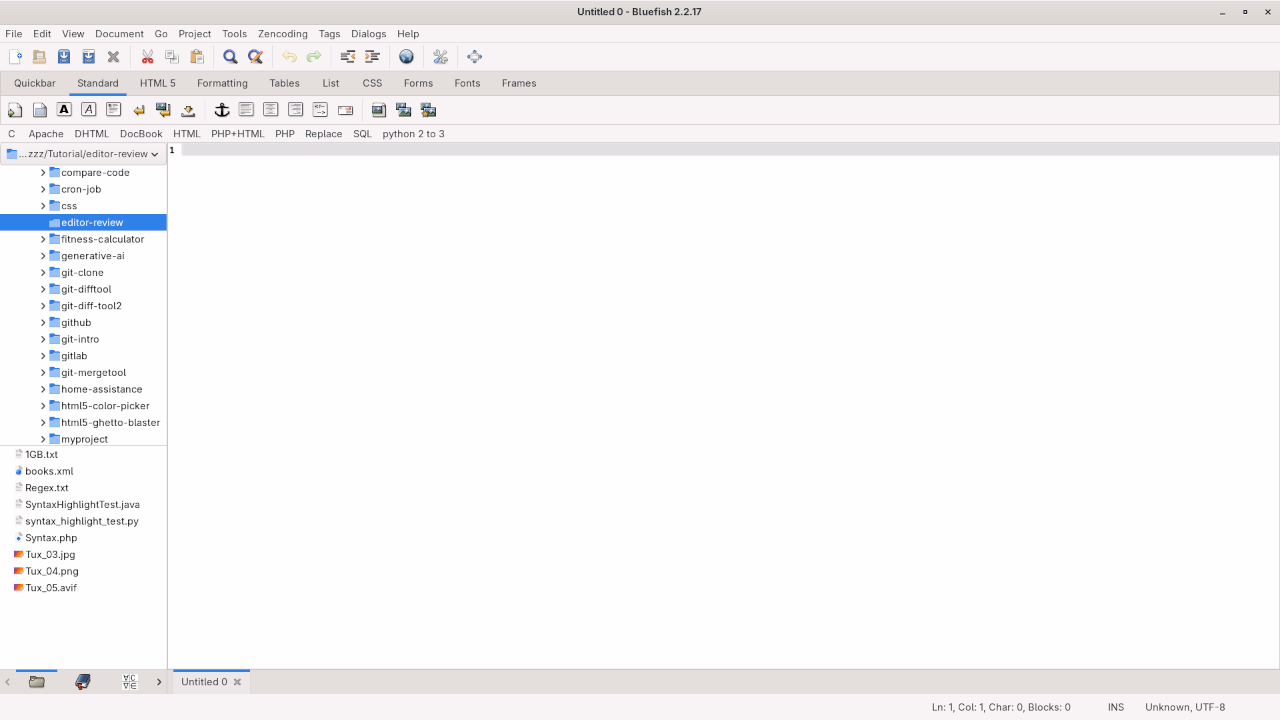
Task: Switch to the CSS toolbar tab
Action: 372,83
